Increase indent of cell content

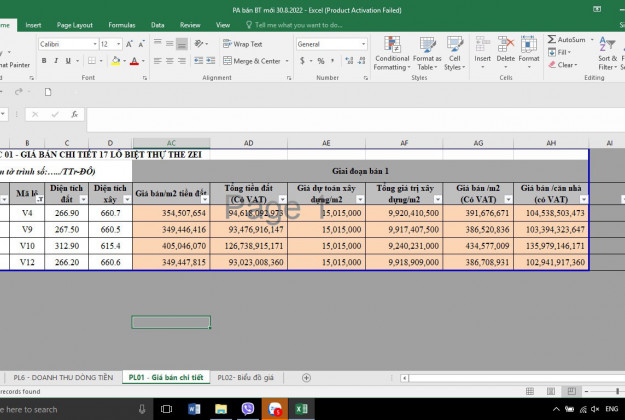pos(210,61)
